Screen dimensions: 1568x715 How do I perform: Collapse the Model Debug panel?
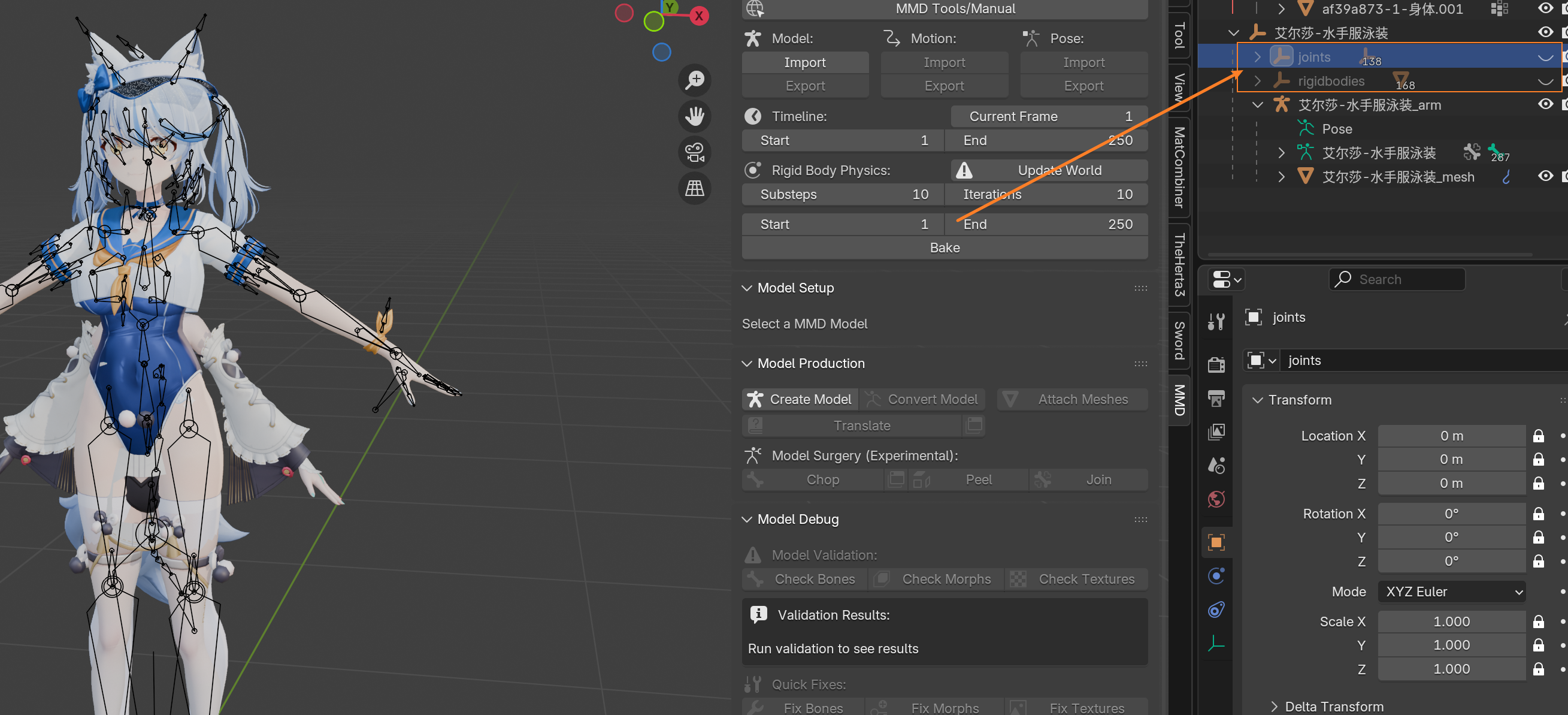pyautogui.click(x=747, y=519)
